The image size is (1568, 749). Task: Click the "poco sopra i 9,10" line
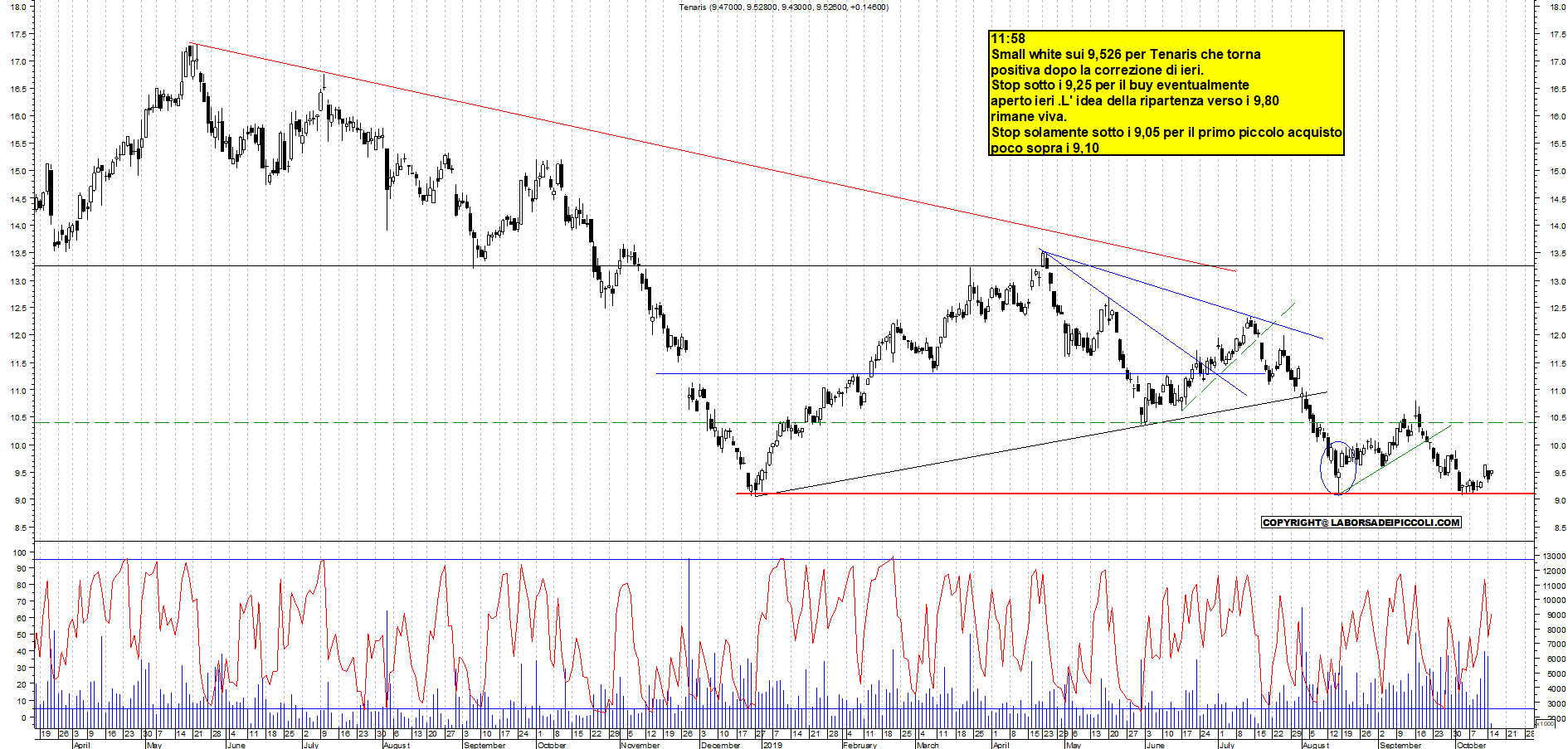pyautogui.click(x=1045, y=148)
